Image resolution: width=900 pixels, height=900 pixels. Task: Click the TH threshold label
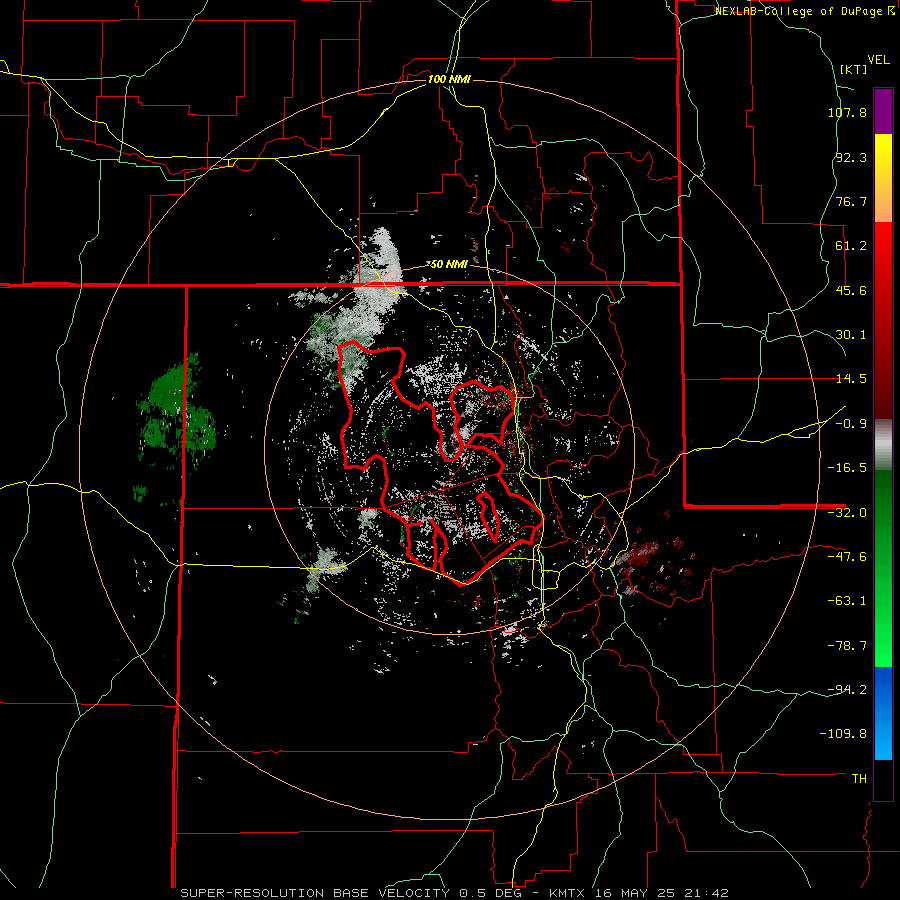point(859,779)
